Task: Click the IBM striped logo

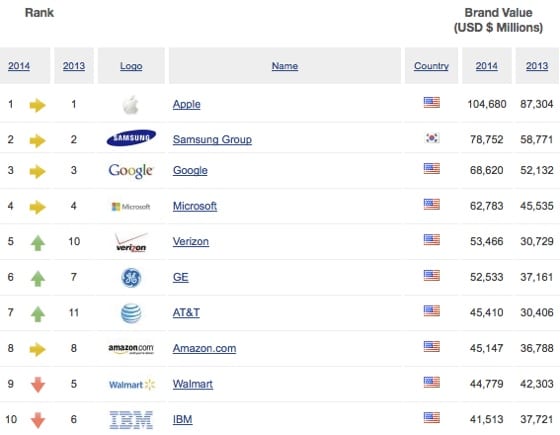Action: (131, 420)
